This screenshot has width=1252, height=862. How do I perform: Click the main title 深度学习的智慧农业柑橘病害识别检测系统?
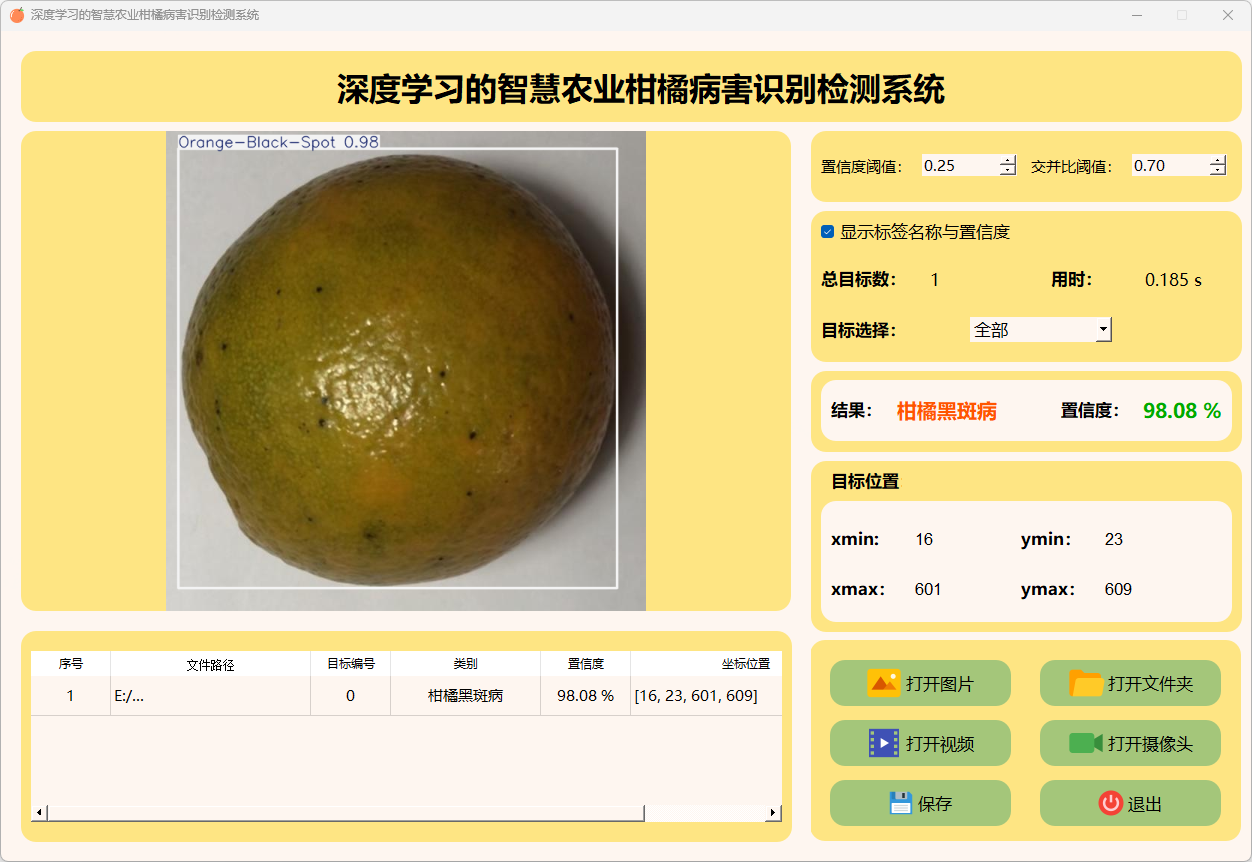tap(641, 89)
